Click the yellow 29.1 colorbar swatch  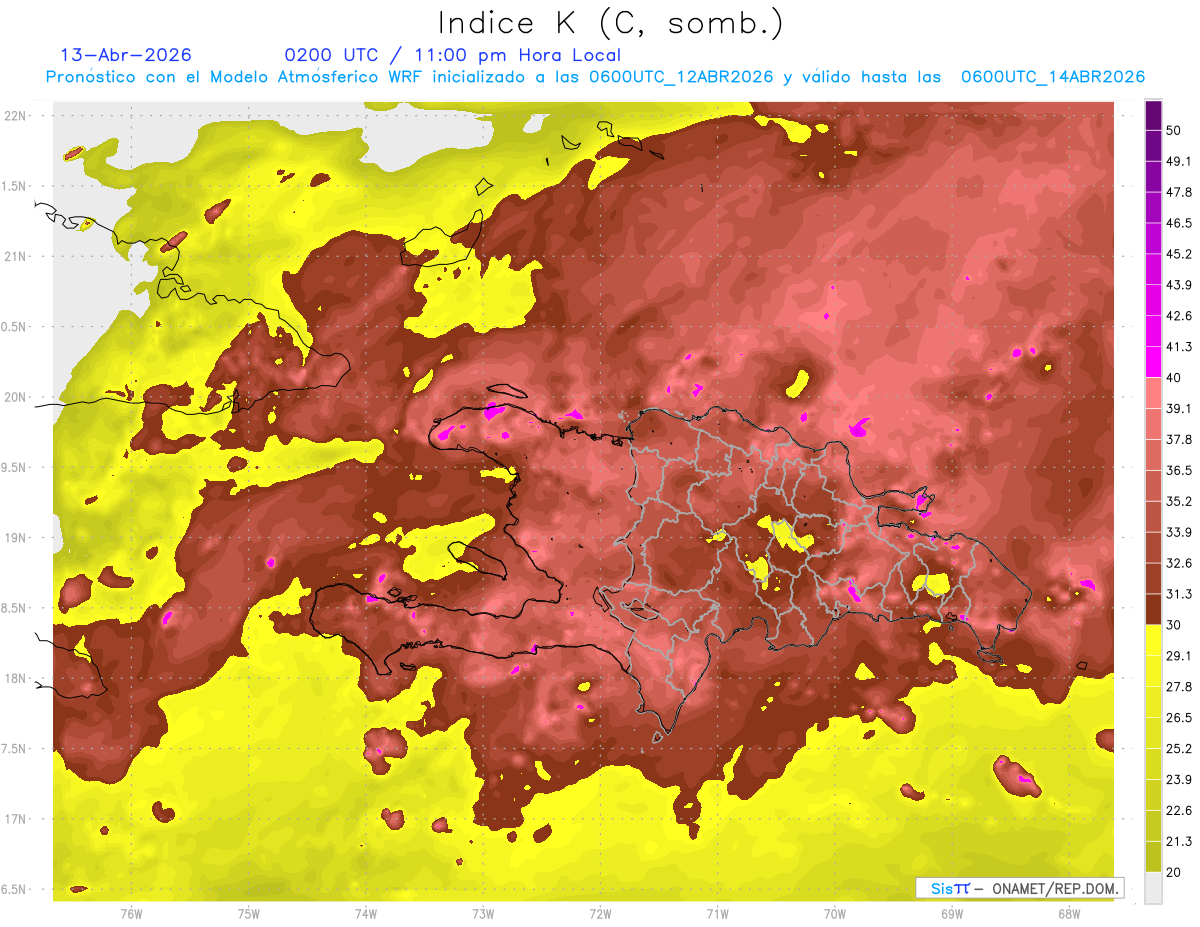click(x=1153, y=640)
